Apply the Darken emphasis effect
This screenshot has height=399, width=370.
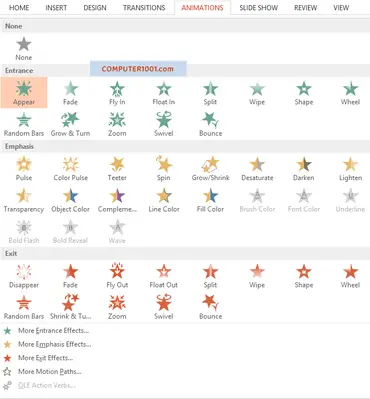[304, 169]
